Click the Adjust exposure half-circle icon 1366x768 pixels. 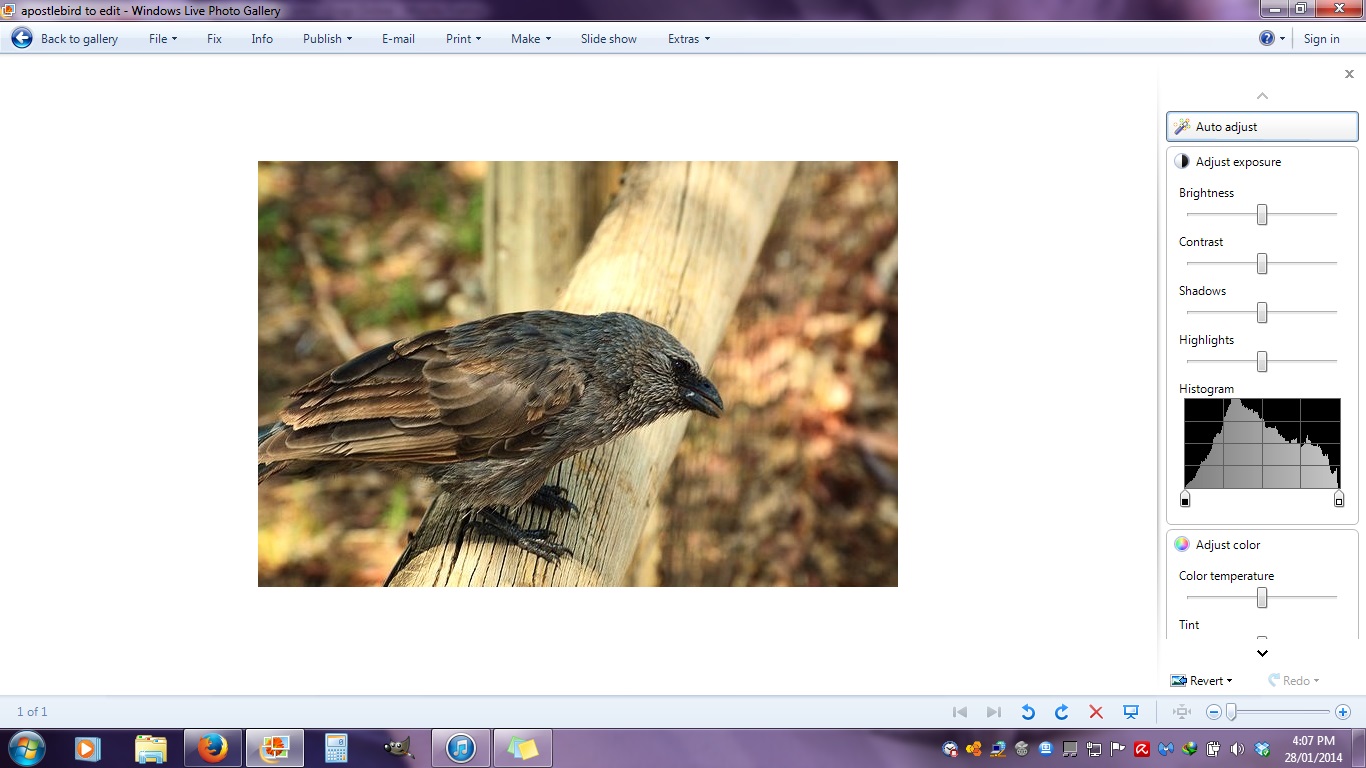point(1182,161)
